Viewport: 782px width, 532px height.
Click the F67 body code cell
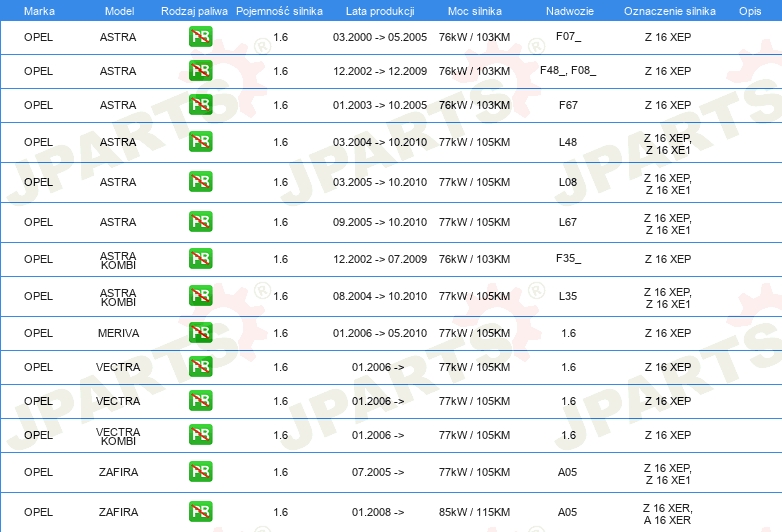(x=568, y=105)
